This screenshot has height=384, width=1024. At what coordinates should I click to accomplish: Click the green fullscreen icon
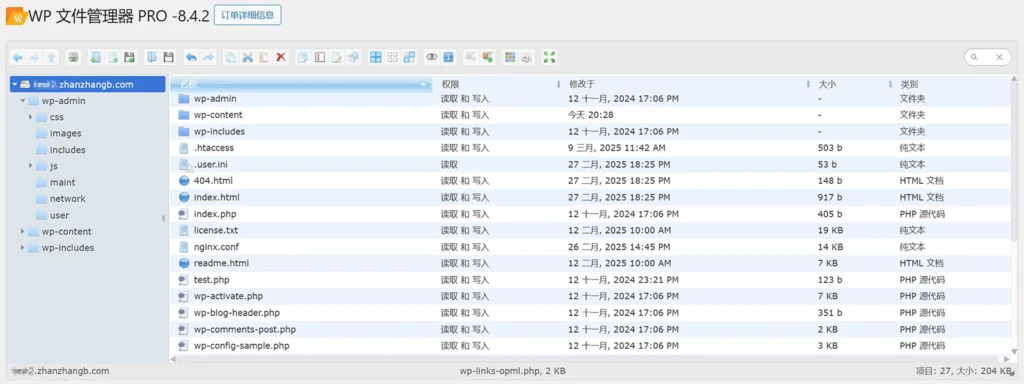pos(549,57)
